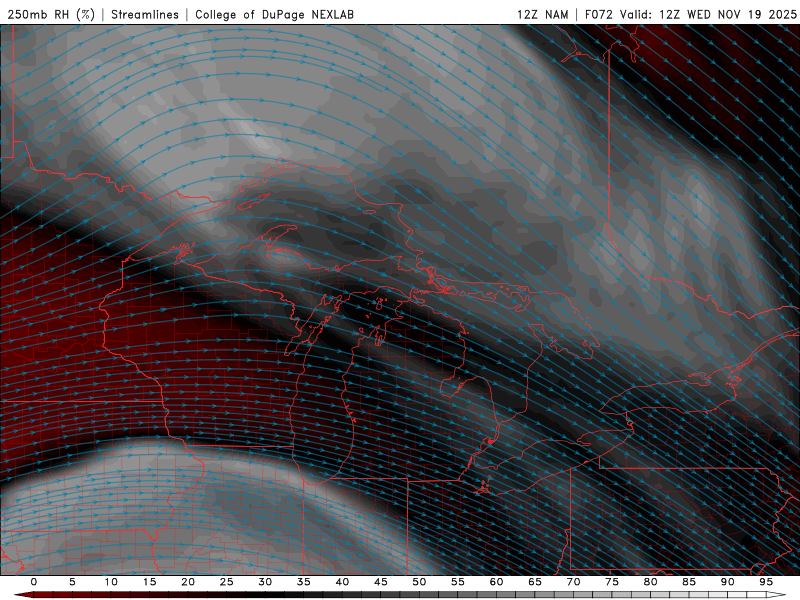800x600 pixels.
Task: Click the colorbar label '60'
Action: tap(496, 582)
